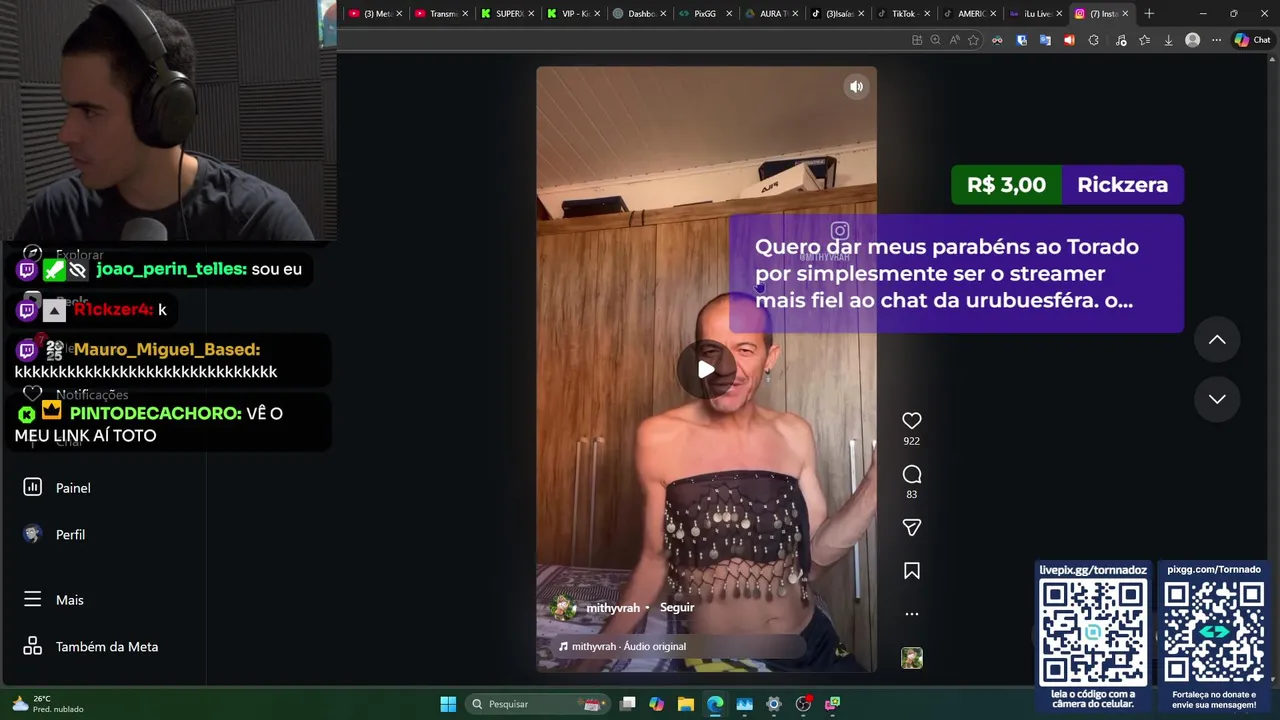Click the Mais hamburger icon
The image size is (1280, 720).
point(33,599)
